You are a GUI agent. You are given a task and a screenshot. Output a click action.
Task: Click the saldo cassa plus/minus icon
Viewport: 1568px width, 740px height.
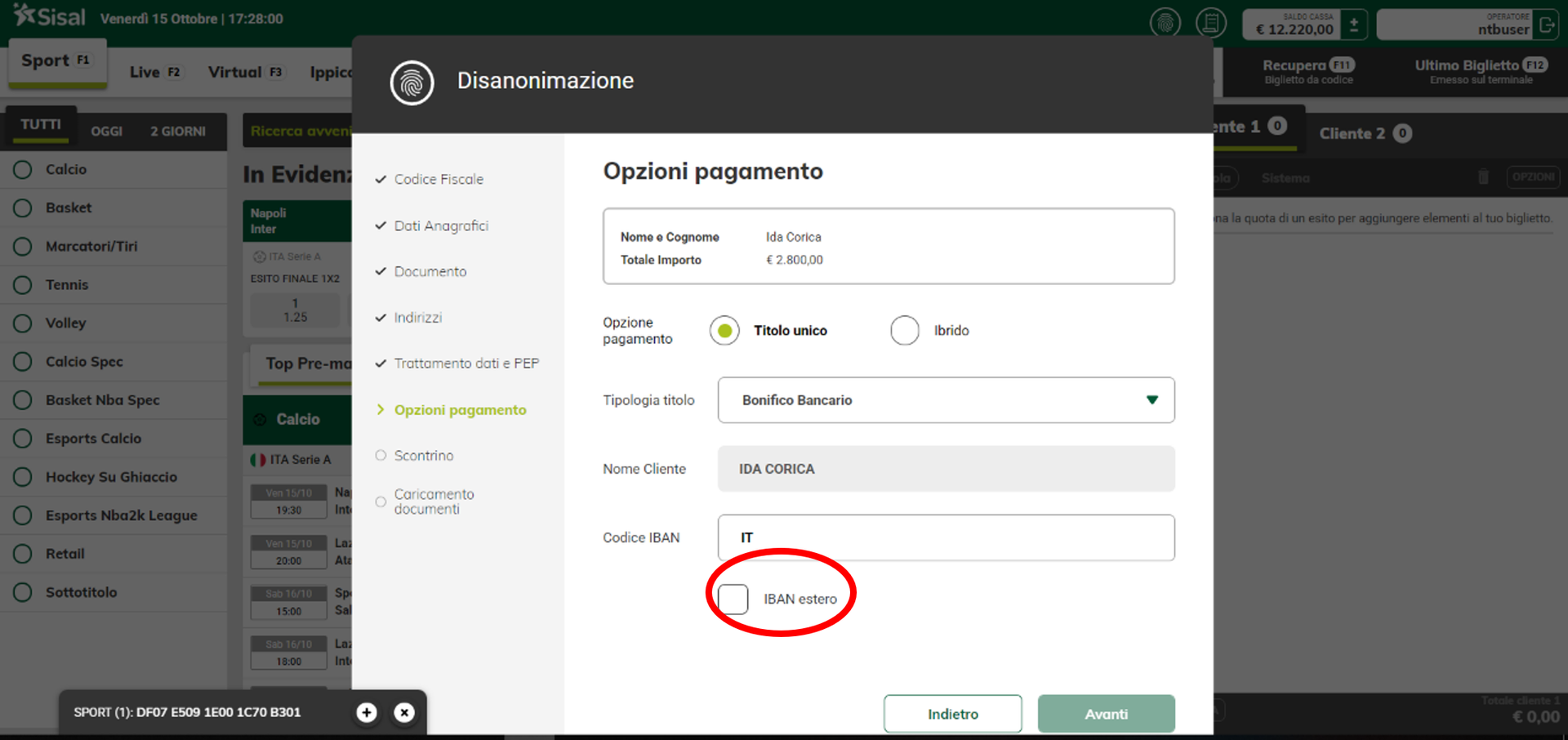pyautogui.click(x=1354, y=25)
